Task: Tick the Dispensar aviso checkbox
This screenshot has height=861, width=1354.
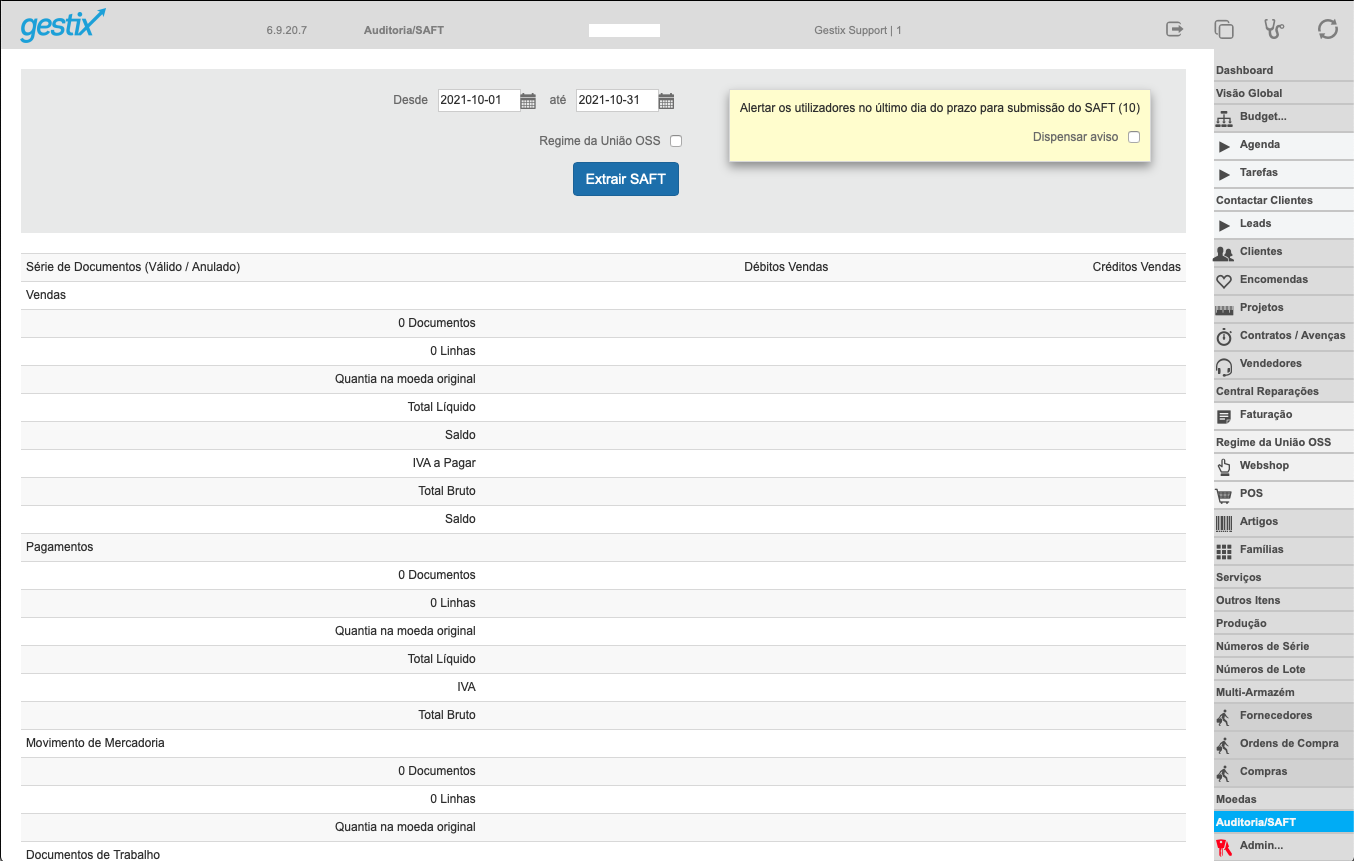Action: click(x=1134, y=137)
